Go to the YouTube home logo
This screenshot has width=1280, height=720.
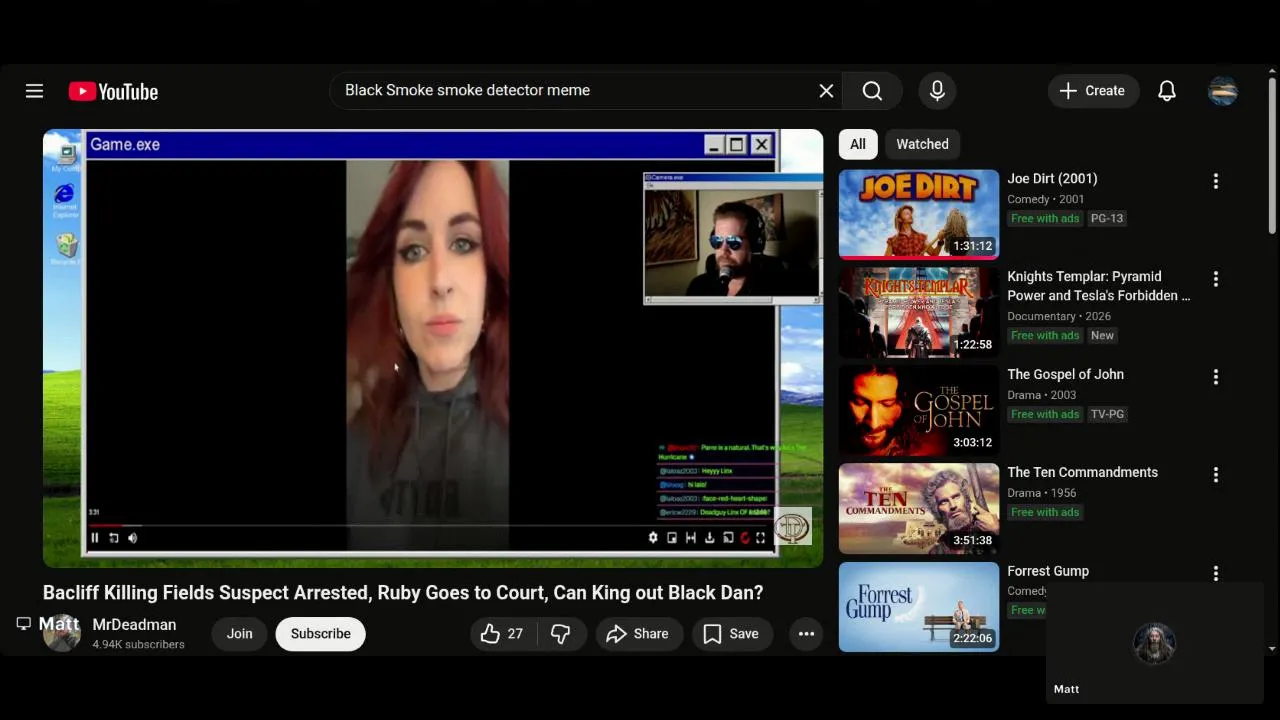click(113, 91)
